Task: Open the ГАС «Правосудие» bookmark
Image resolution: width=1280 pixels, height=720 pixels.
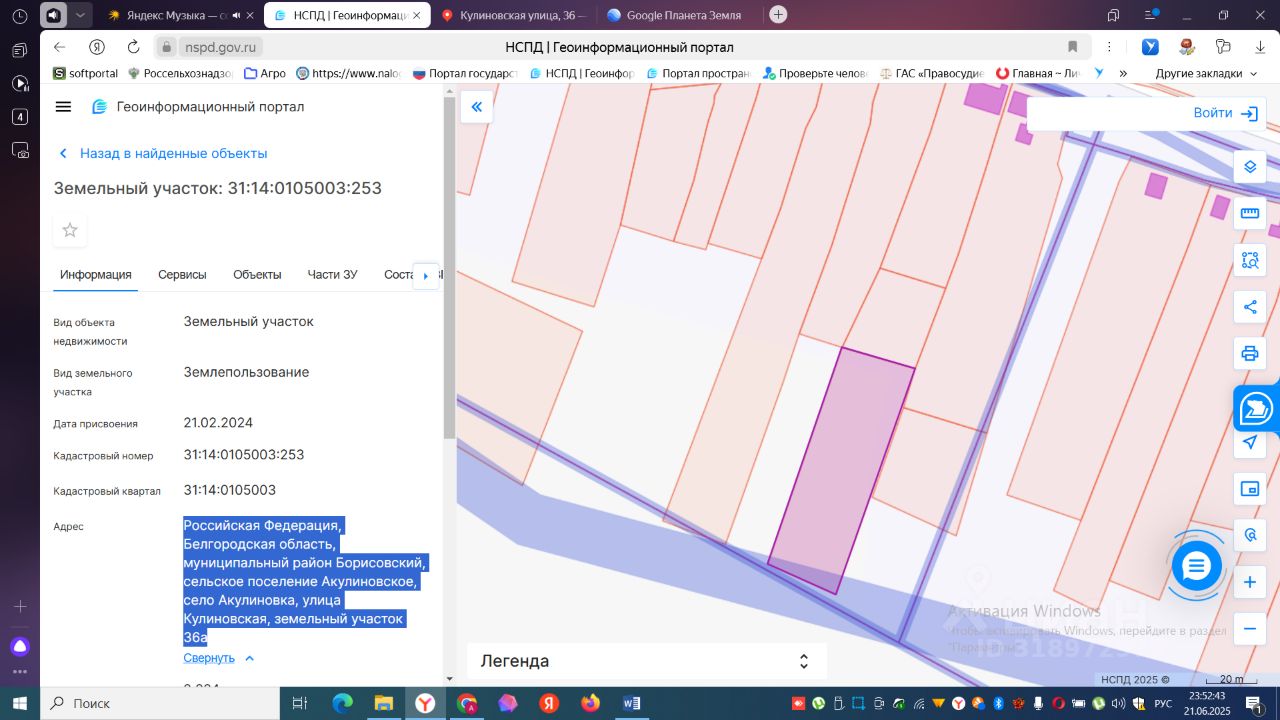Action: point(932,73)
